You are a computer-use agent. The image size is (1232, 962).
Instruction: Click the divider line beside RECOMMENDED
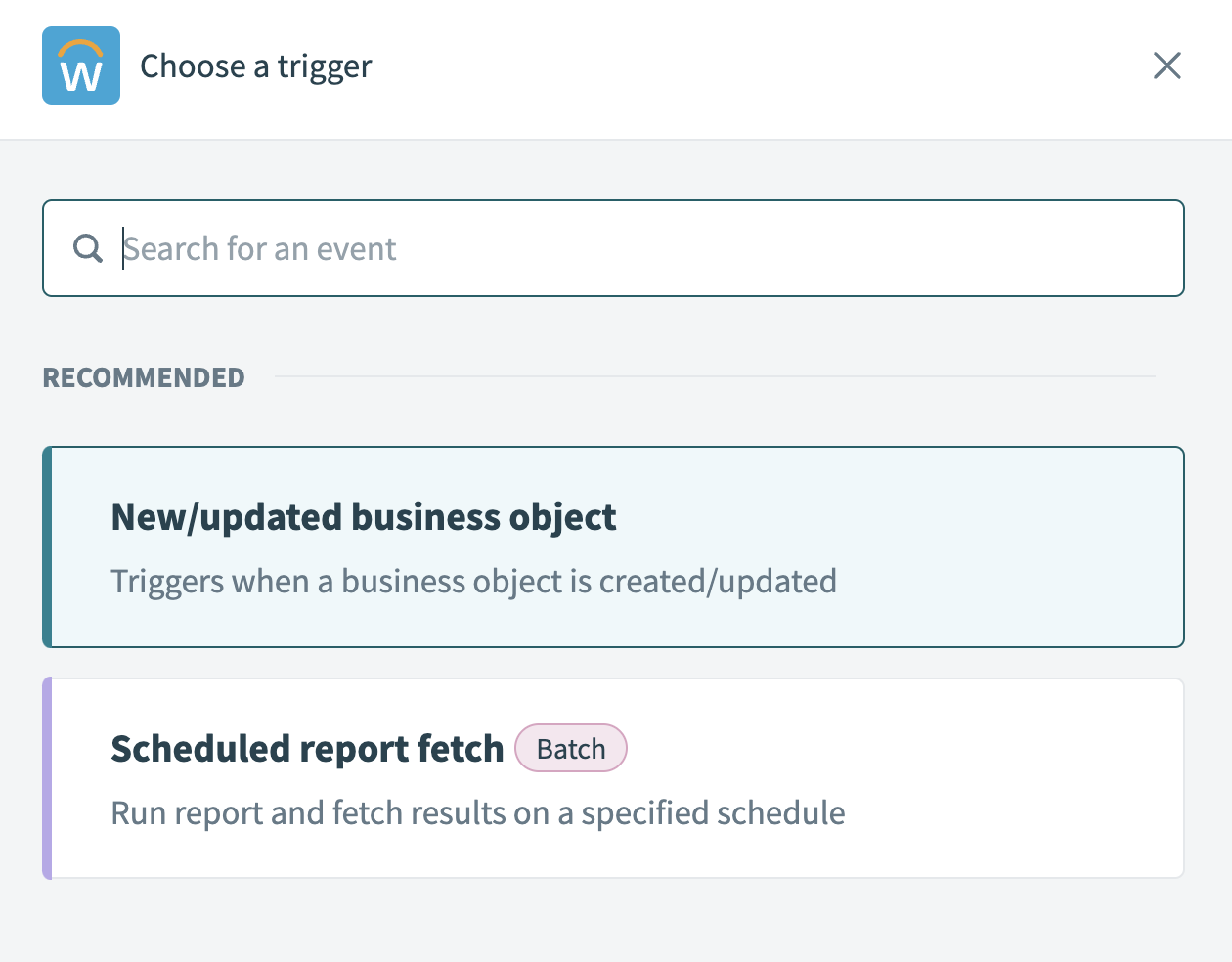coord(714,376)
